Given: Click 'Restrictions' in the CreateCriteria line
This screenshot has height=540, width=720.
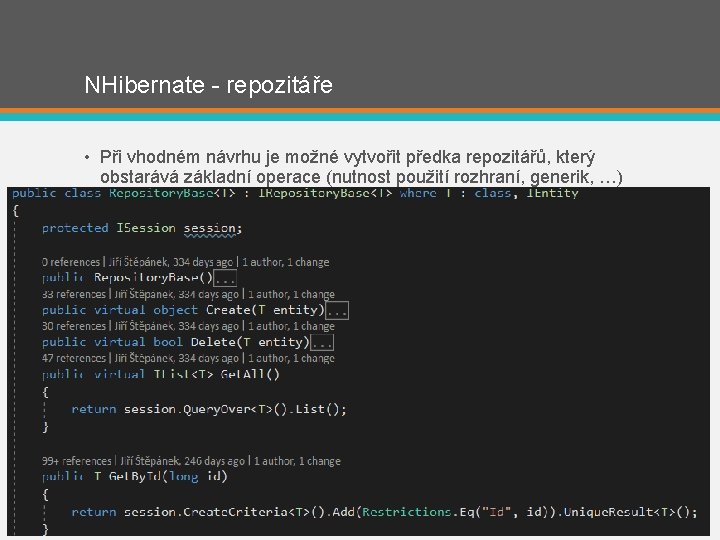Looking at the screenshot, I should (406, 512).
